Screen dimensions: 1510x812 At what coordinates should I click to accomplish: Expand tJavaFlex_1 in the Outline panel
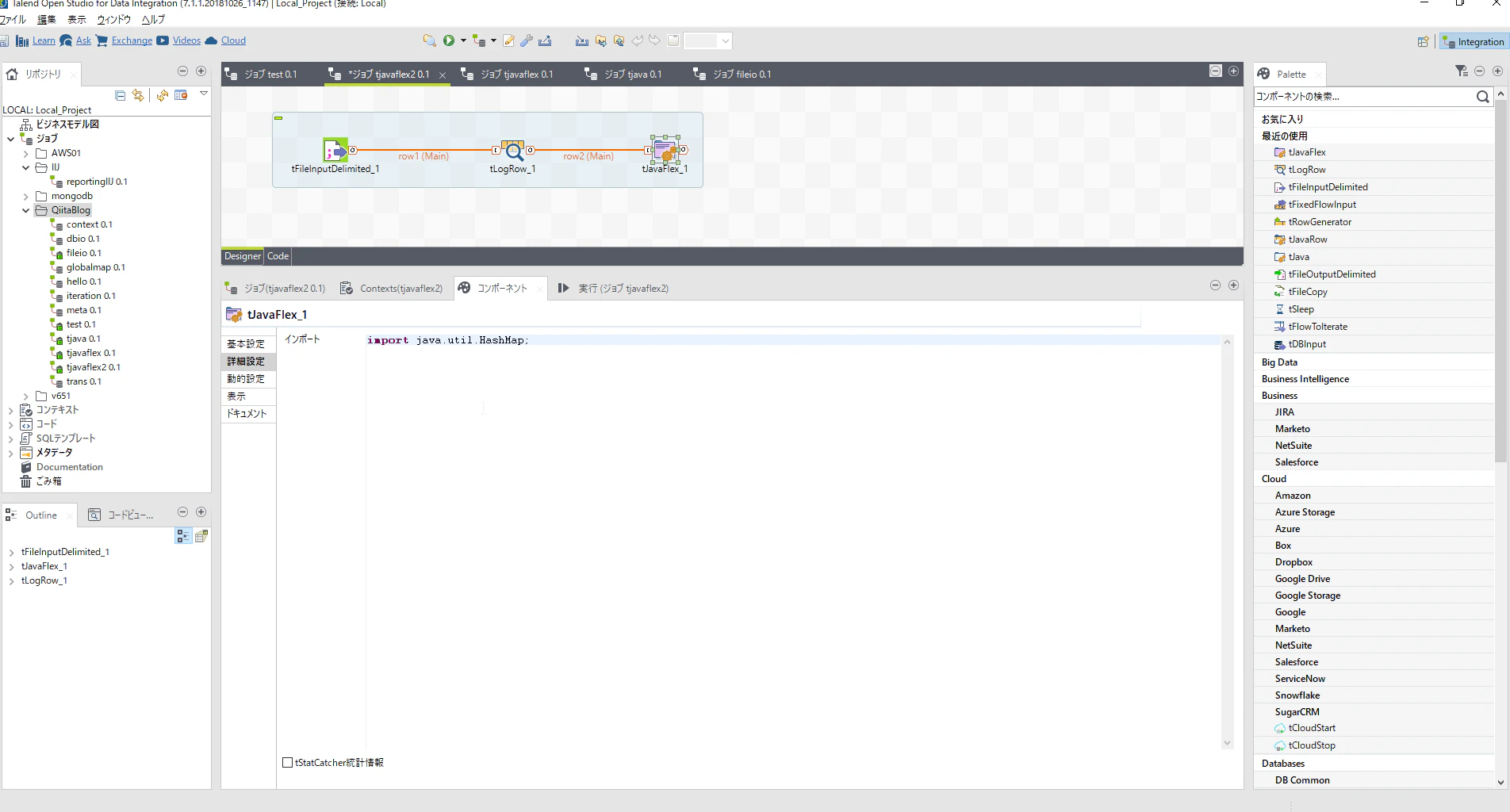[11, 566]
